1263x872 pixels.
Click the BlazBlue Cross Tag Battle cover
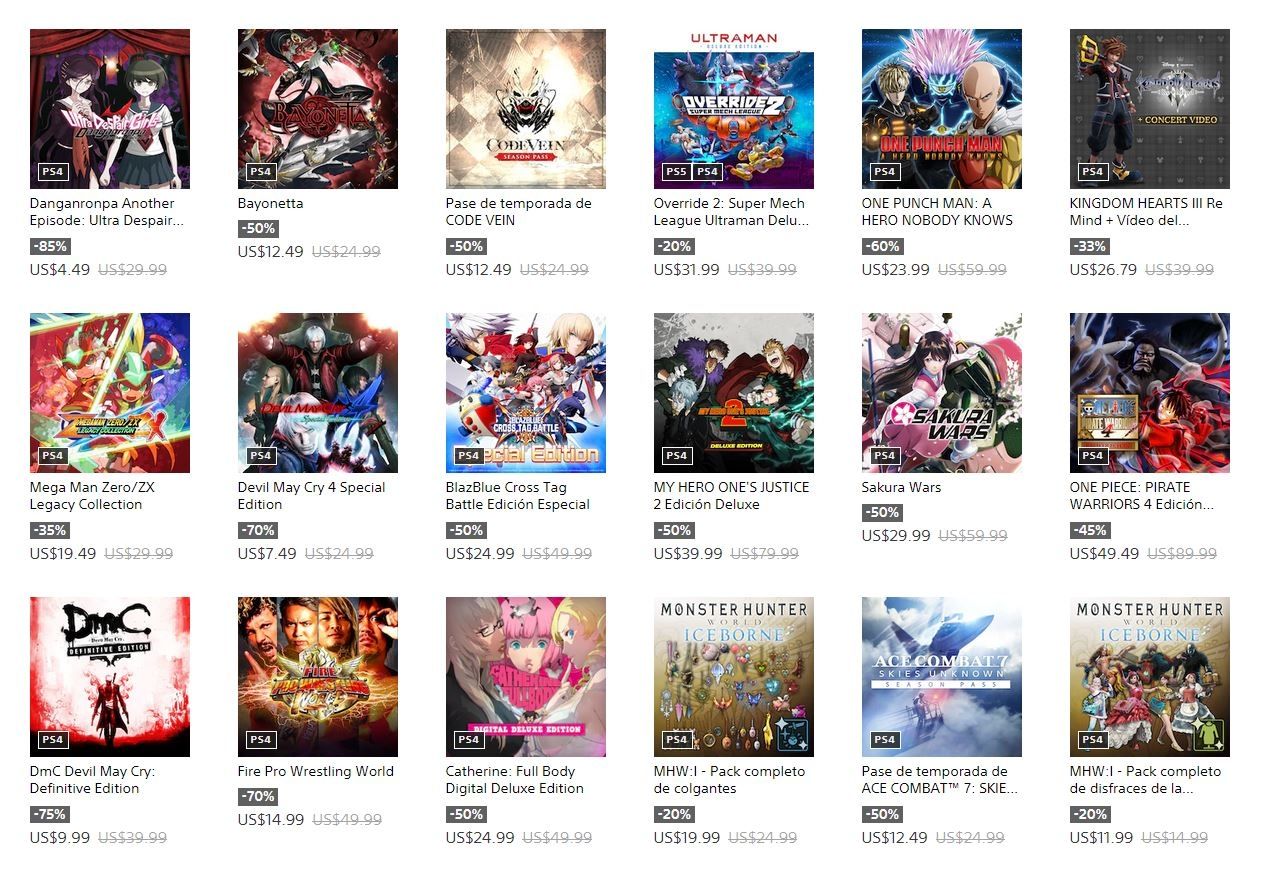[526, 393]
